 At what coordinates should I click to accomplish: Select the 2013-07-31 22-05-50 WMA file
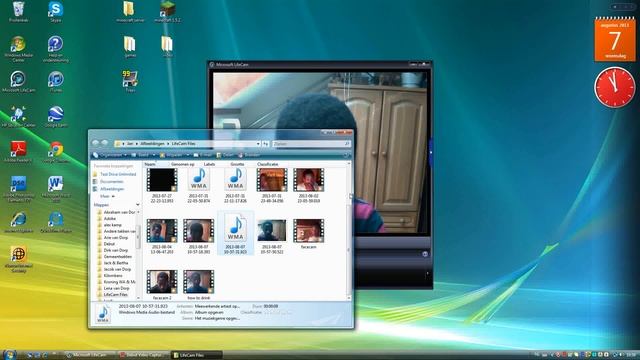click(x=199, y=186)
